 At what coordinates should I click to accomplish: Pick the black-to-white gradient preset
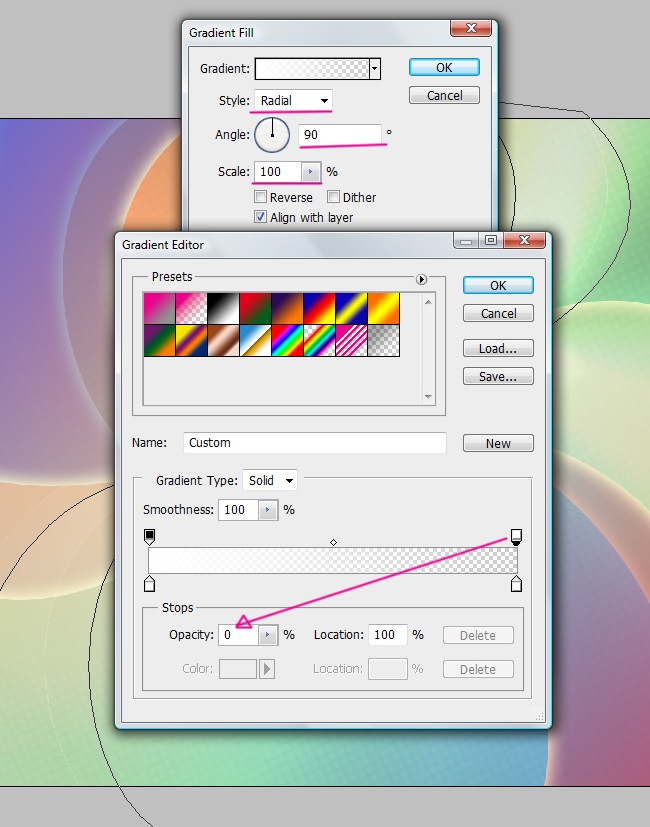(x=223, y=307)
